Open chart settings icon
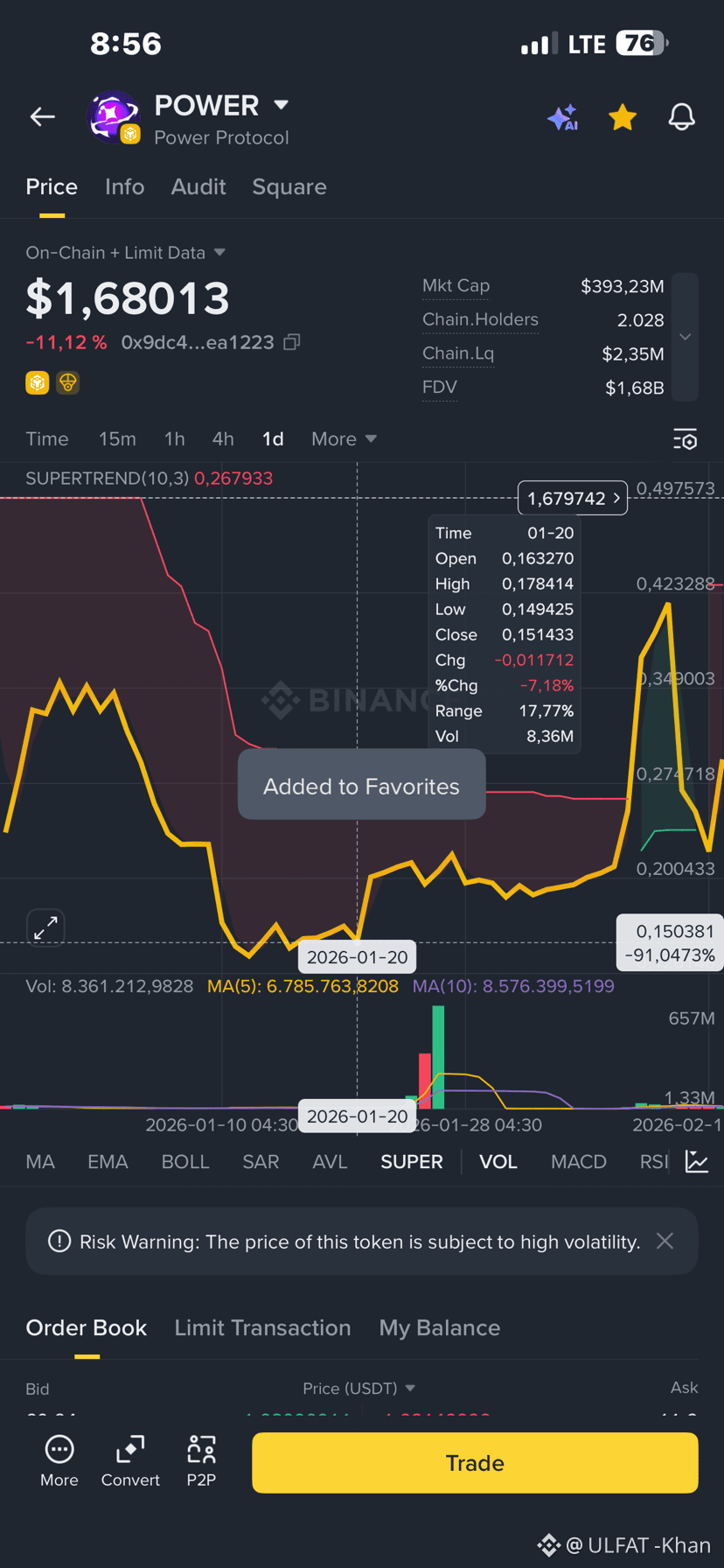724x1568 pixels. click(686, 439)
